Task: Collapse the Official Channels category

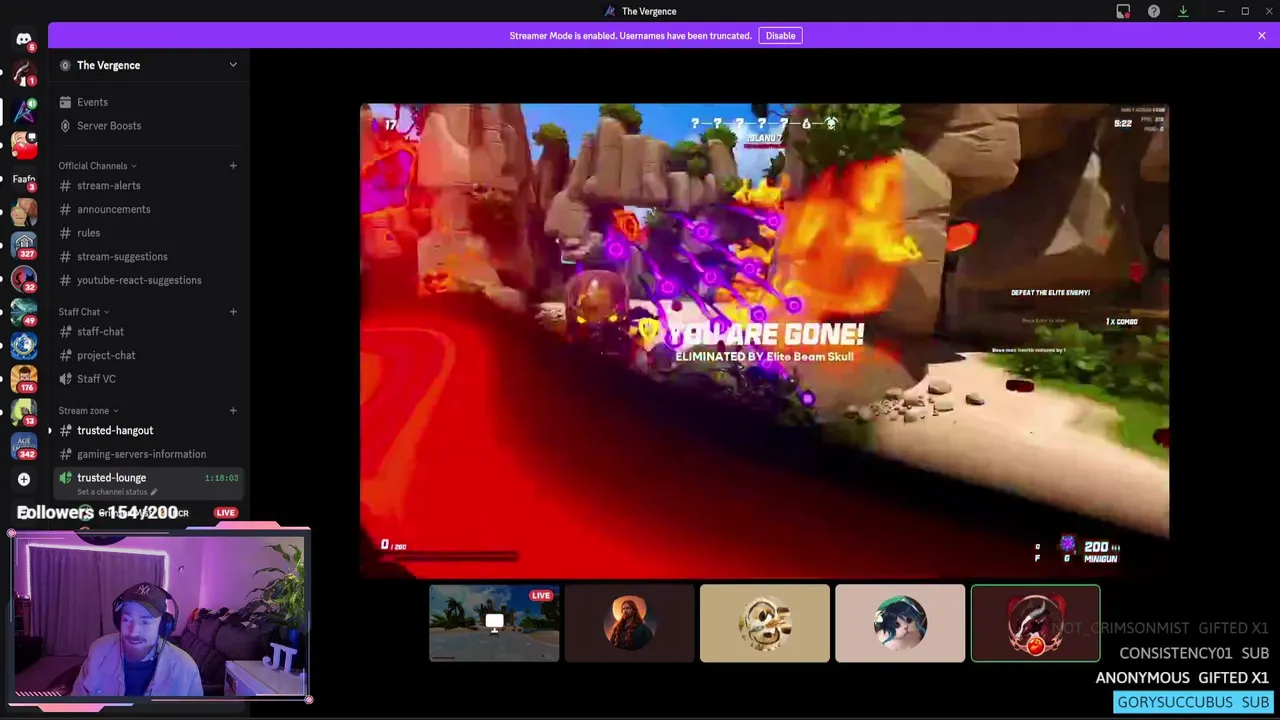Action: coord(97,166)
